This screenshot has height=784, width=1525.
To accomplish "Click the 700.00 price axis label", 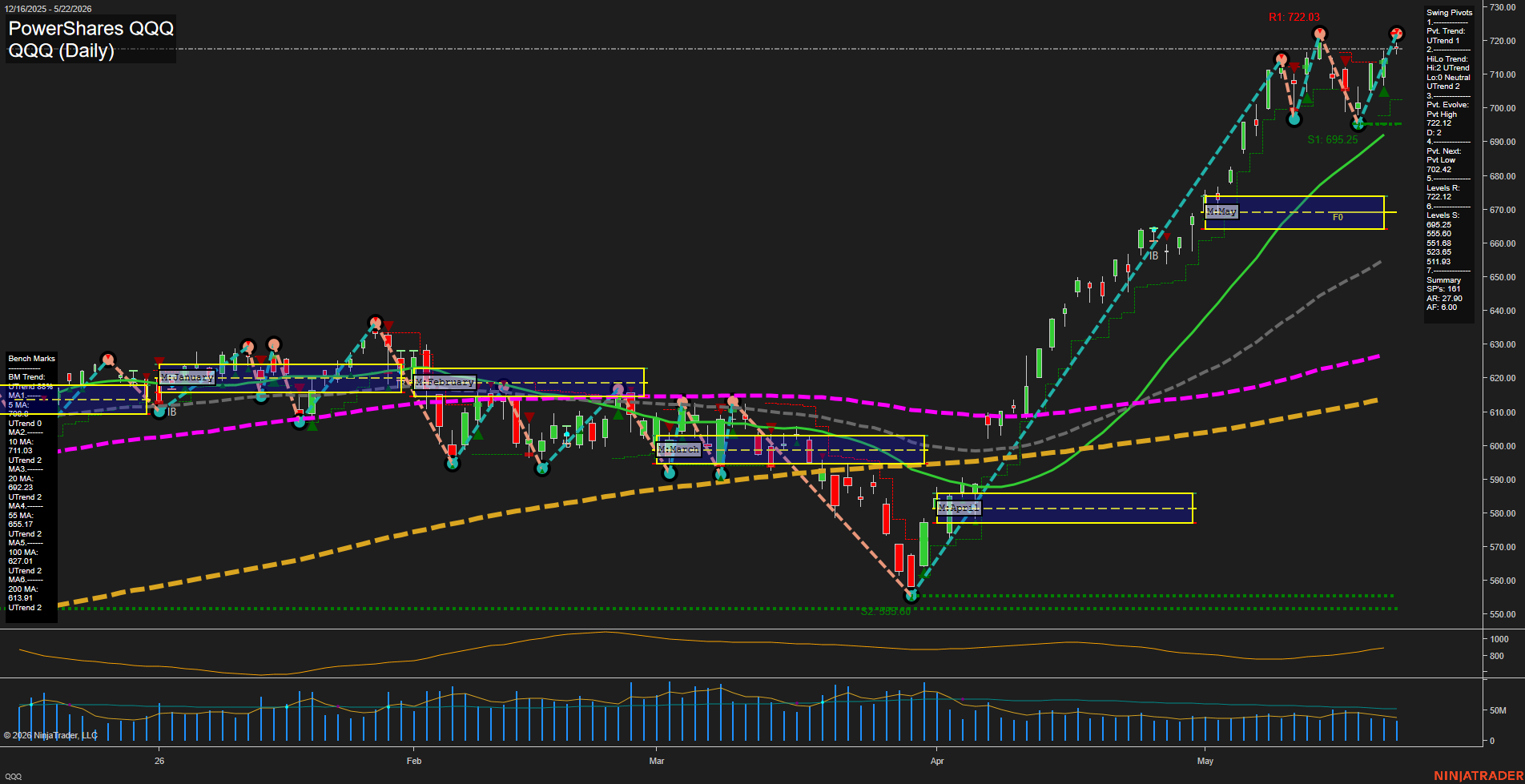I will point(1502,108).
